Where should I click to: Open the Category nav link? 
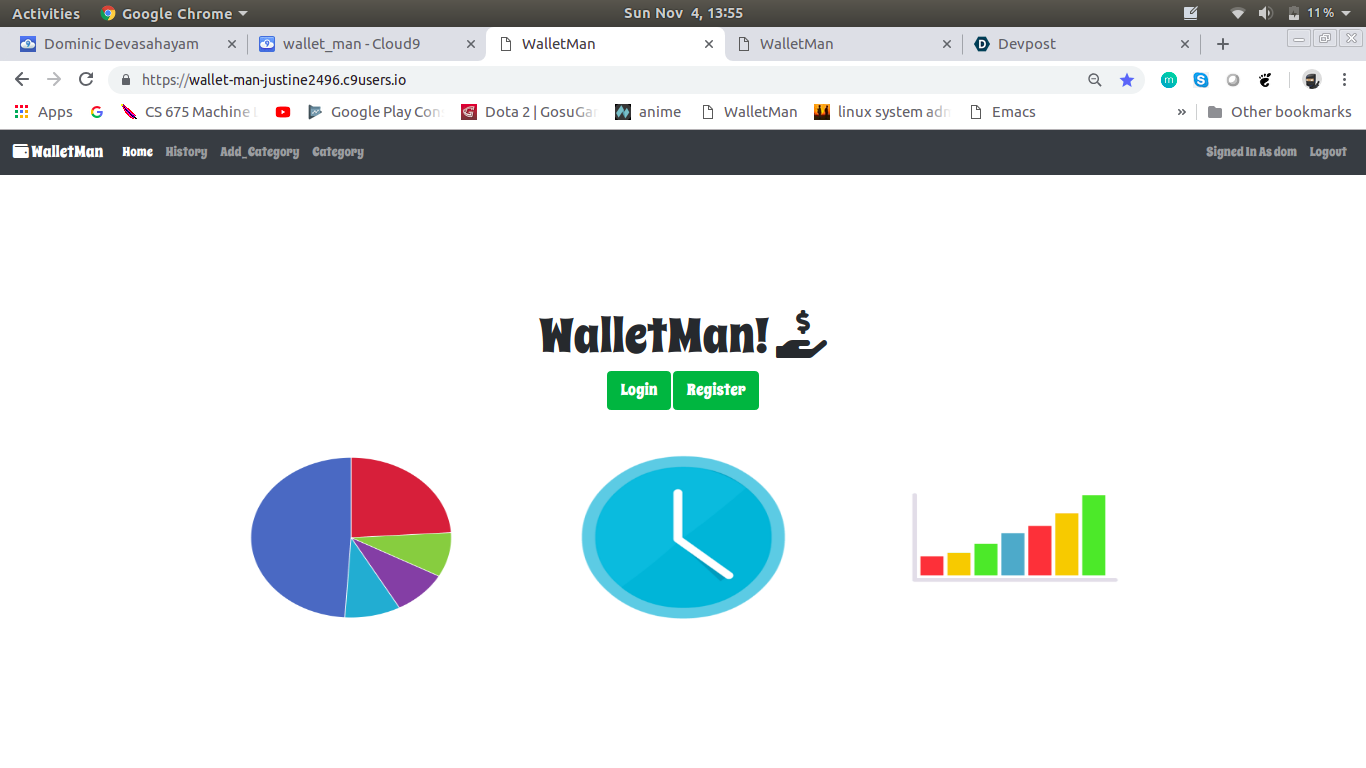338,152
